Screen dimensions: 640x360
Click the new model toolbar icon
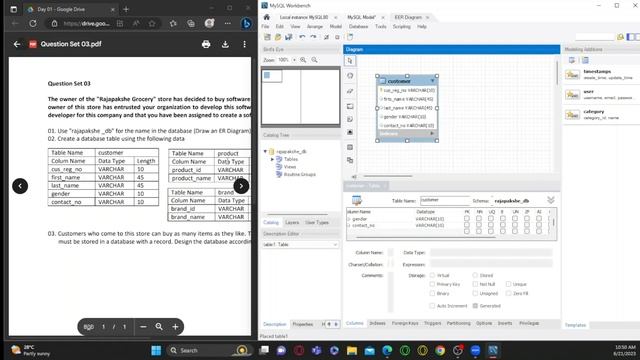point(267,37)
